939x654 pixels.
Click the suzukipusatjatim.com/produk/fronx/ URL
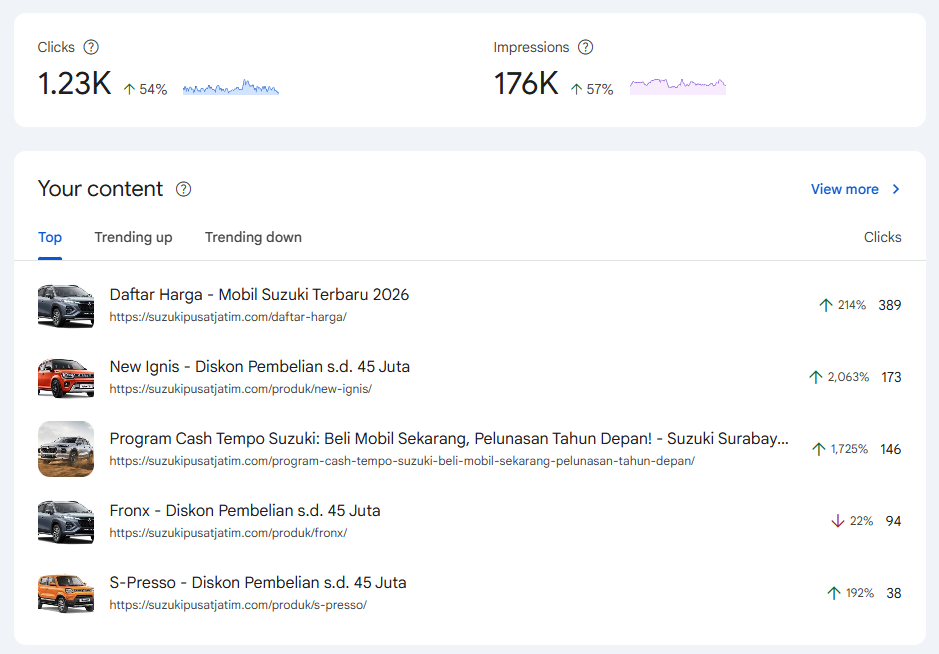(x=228, y=533)
